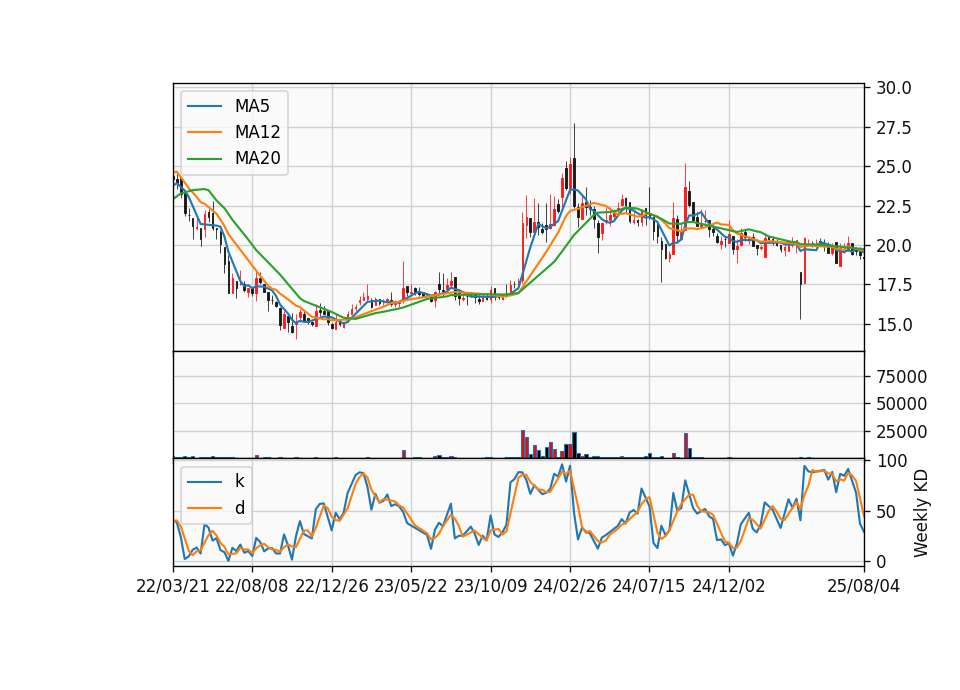Image resolution: width=960 pixels, height=690 pixels.
Task: Click the green MA20 legend line sample
Action: [204, 158]
